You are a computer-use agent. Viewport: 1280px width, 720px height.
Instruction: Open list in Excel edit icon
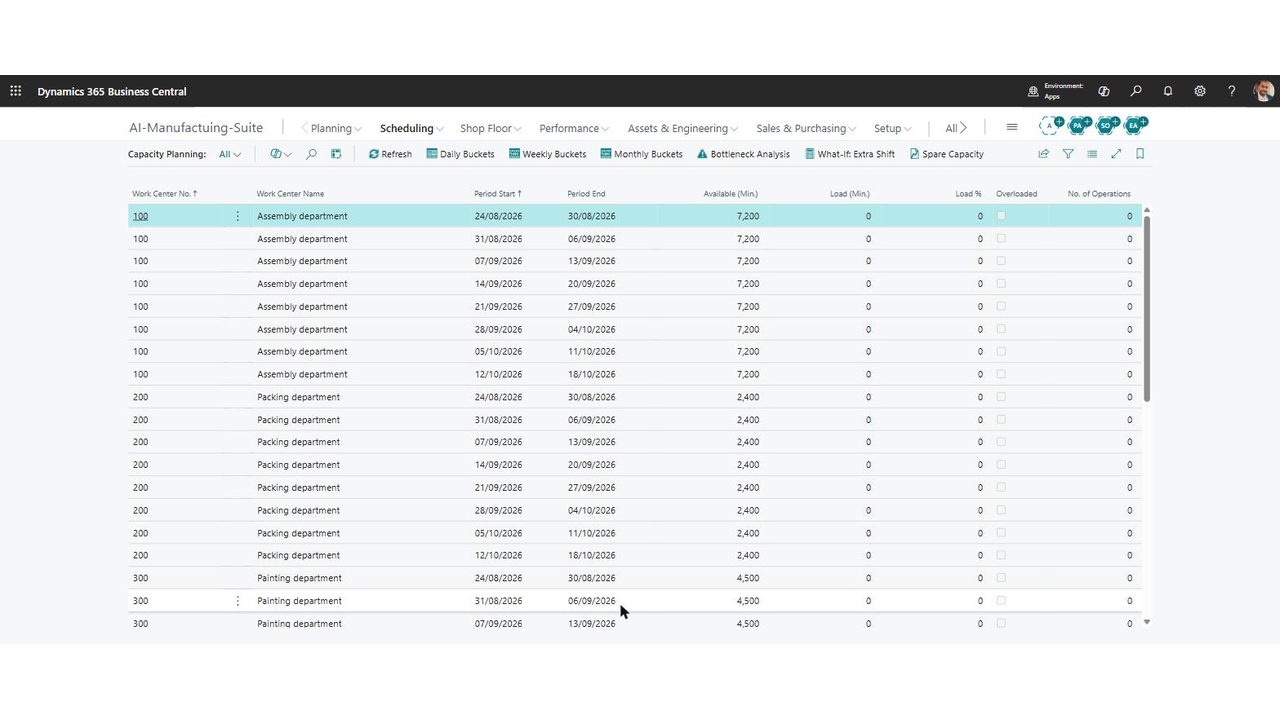(336, 154)
